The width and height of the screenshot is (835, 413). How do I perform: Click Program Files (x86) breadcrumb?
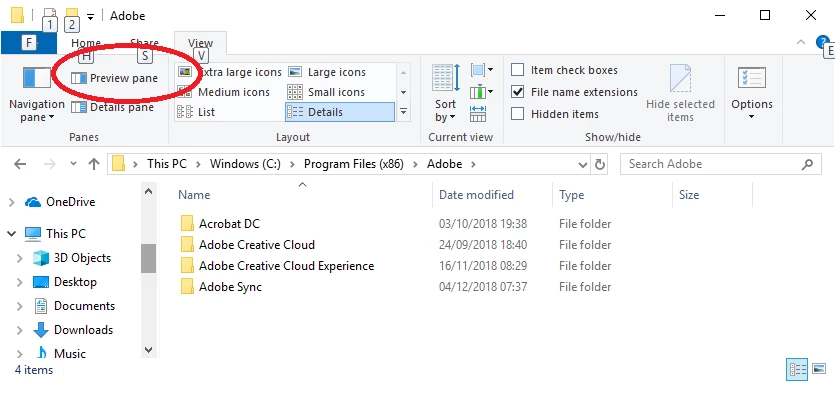354,164
